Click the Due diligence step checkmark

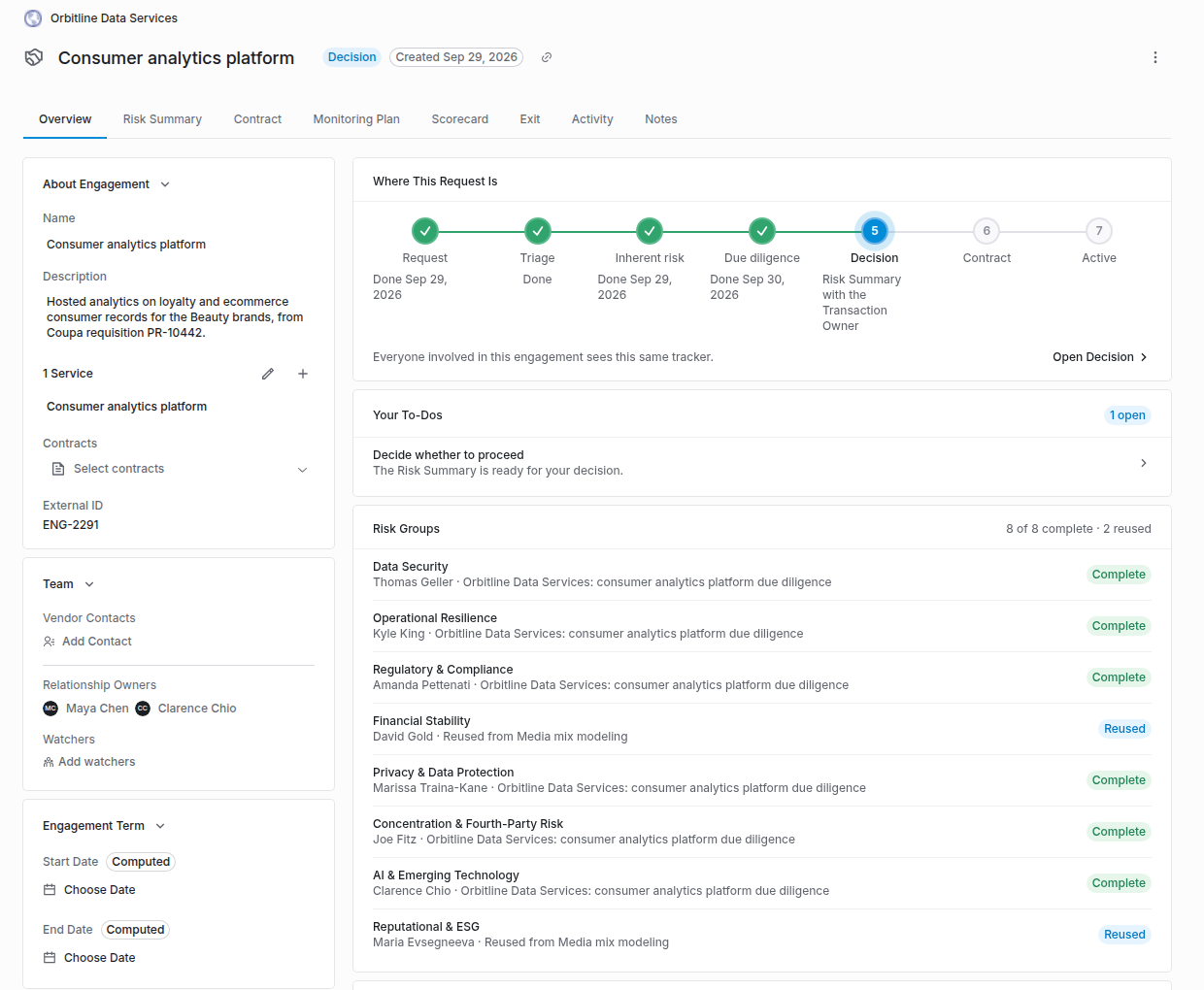click(x=762, y=231)
